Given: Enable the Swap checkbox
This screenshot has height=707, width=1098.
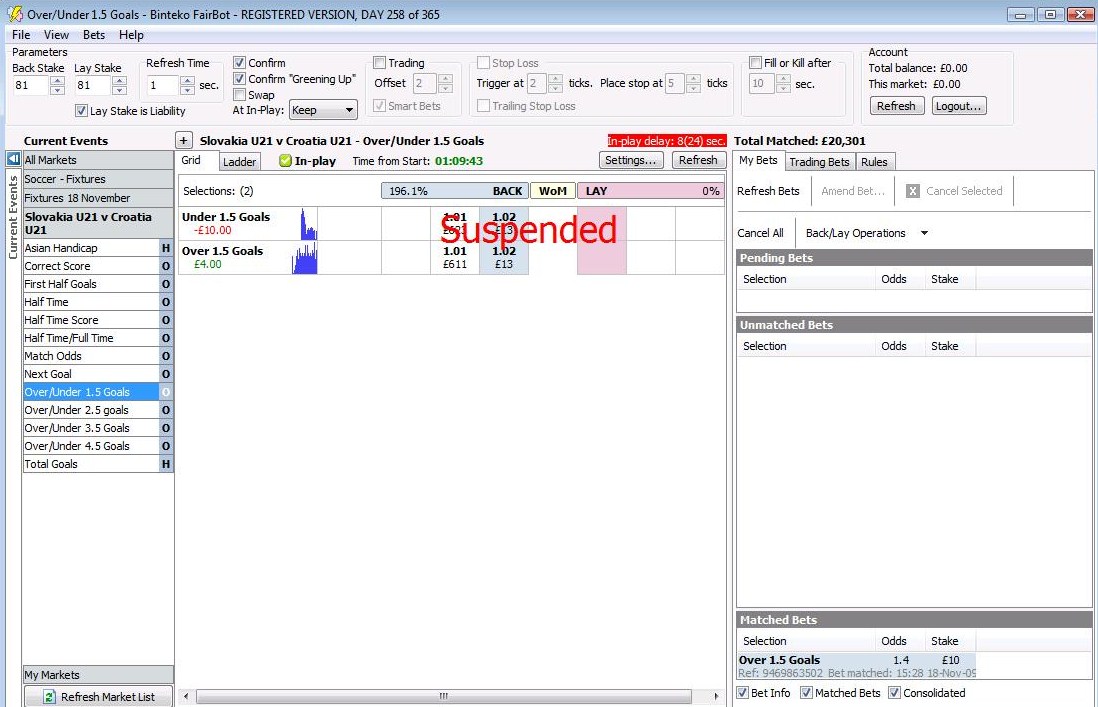Looking at the screenshot, I should [239, 95].
